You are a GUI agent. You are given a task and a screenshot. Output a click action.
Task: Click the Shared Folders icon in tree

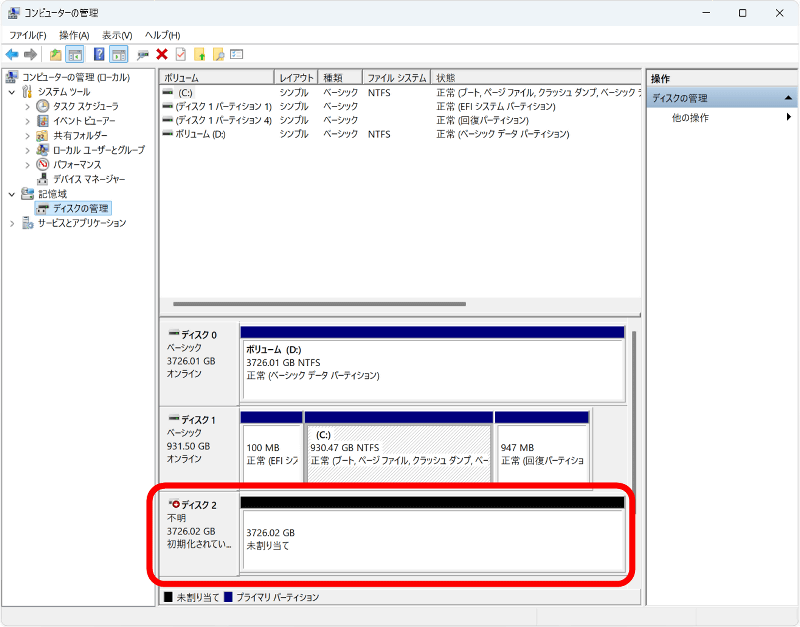coord(43,136)
